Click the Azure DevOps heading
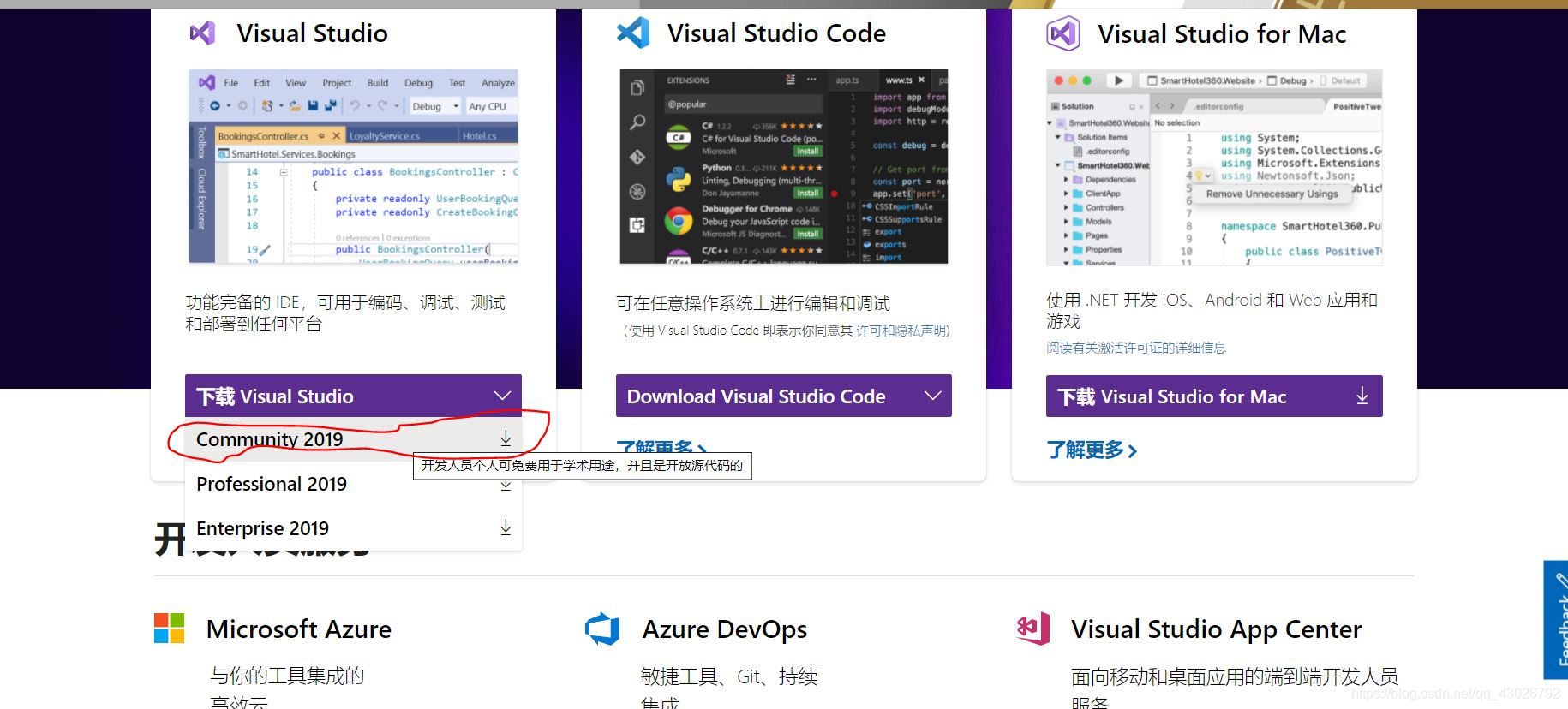 click(x=725, y=629)
